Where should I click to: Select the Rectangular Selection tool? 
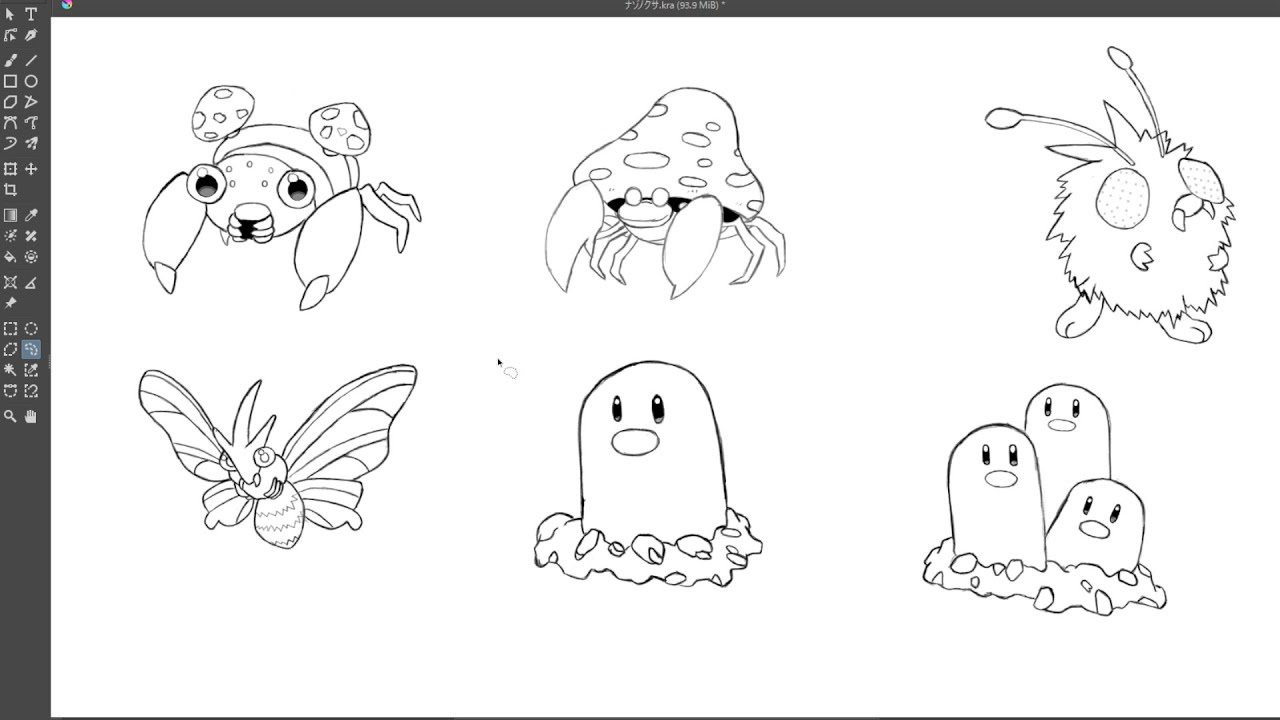(x=10, y=328)
